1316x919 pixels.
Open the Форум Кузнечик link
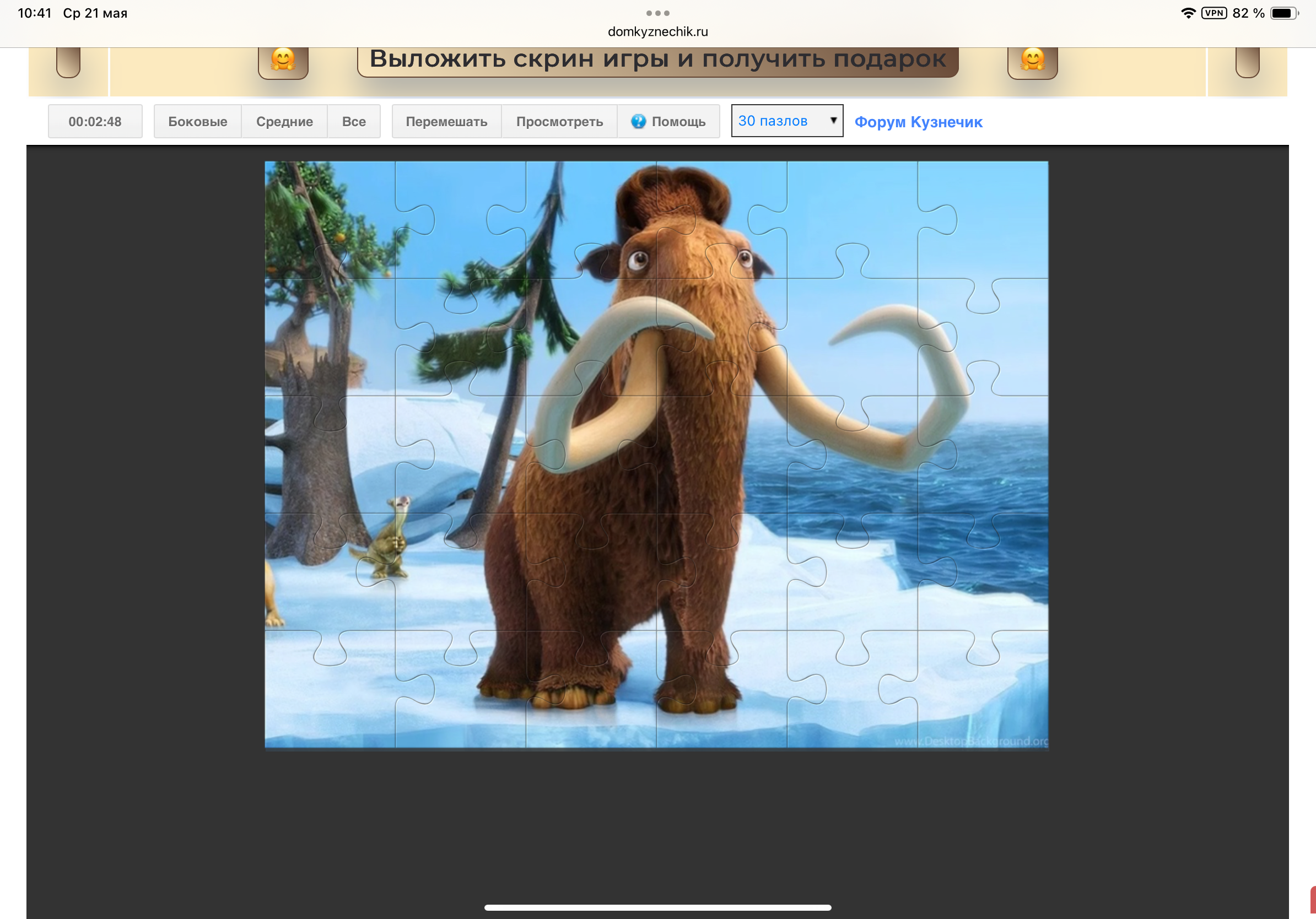(918, 122)
